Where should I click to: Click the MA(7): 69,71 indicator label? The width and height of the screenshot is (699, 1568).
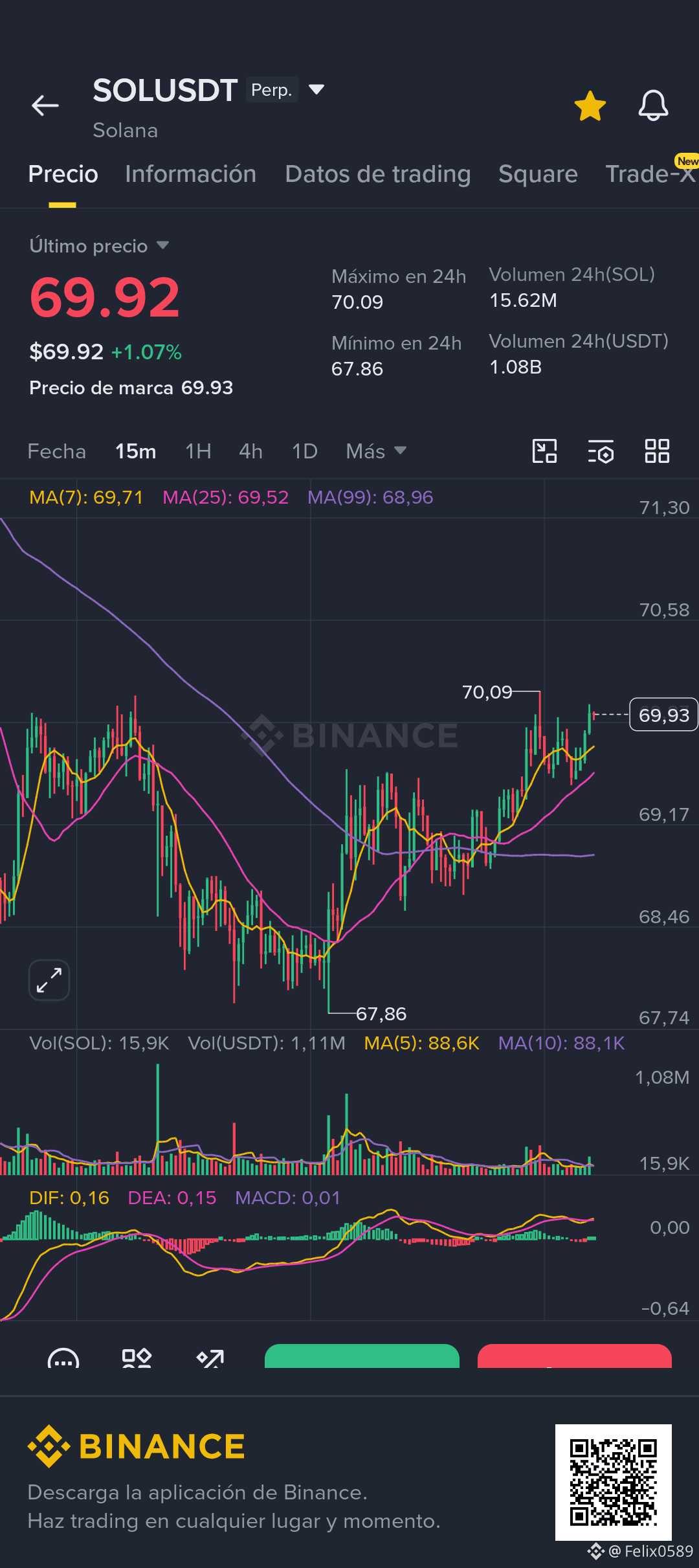tap(86, 497)
